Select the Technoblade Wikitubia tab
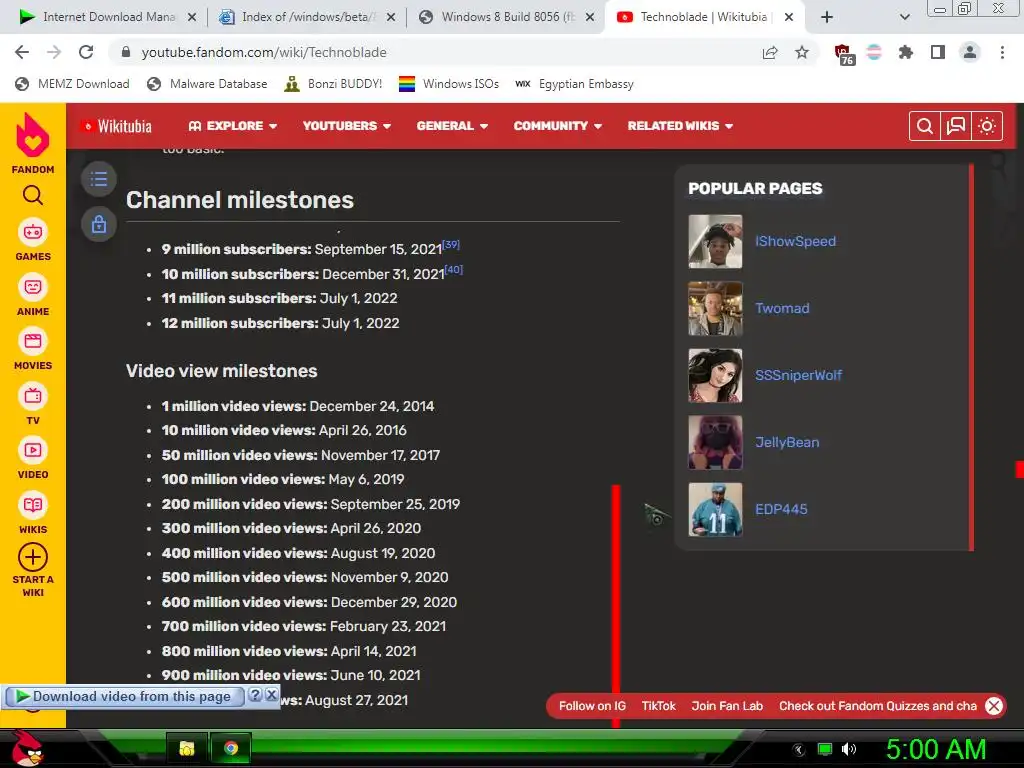 coord(704,17)
